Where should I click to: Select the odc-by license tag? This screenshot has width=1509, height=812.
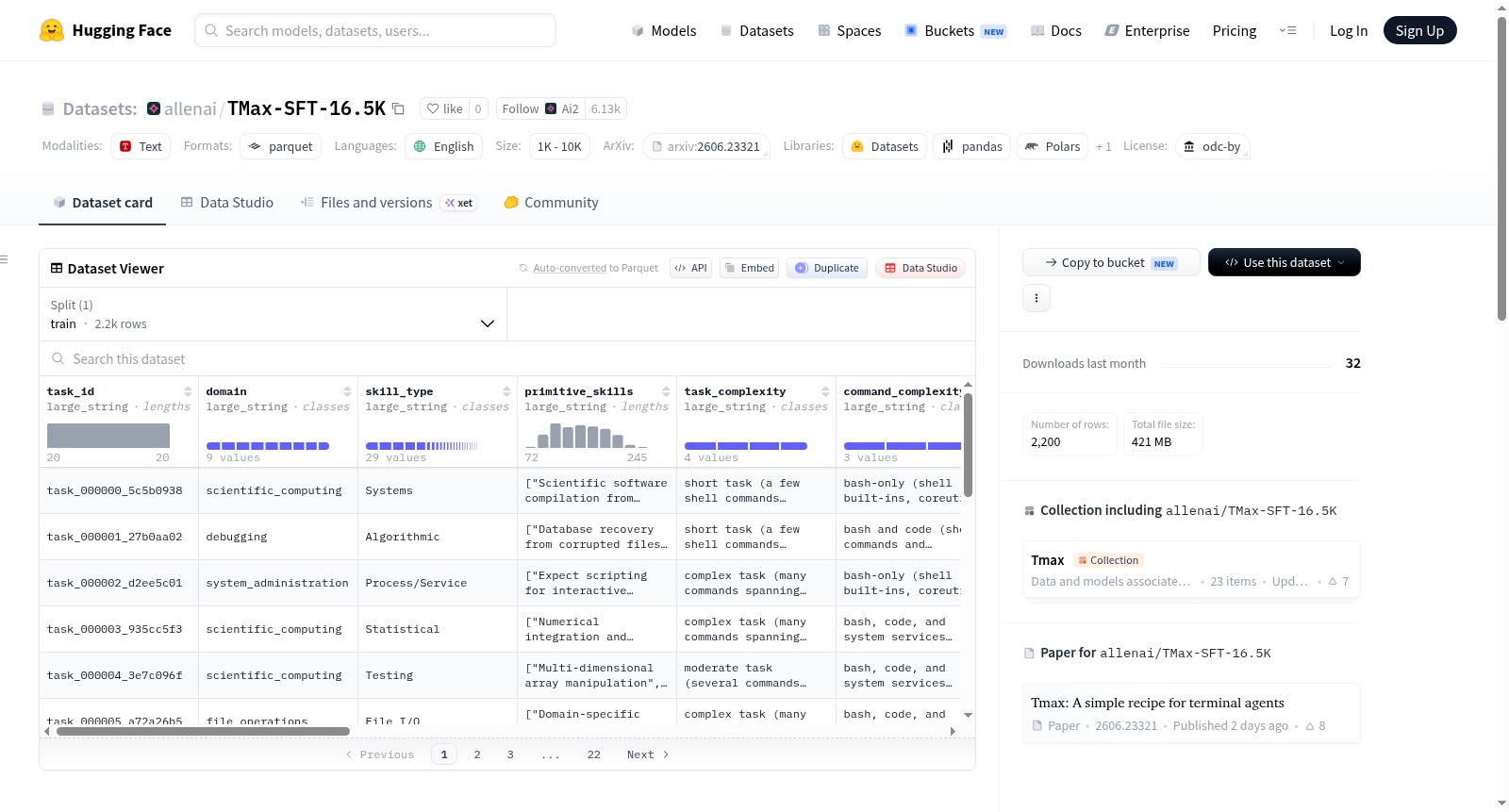pos(1212,146)
